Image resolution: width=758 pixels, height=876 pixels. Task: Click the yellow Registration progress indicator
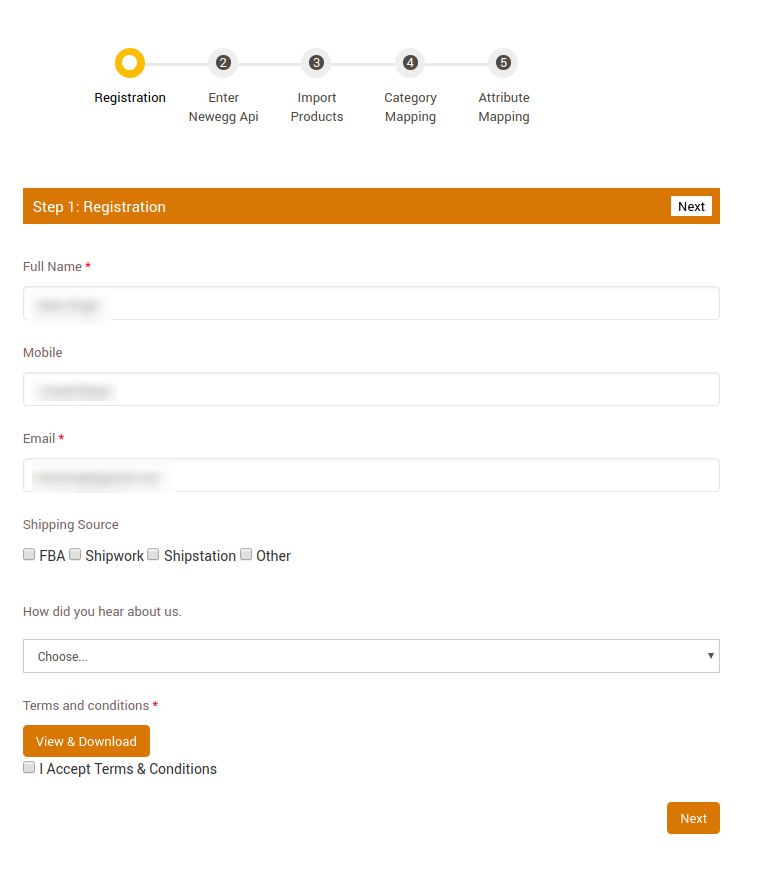coord(130,62)
